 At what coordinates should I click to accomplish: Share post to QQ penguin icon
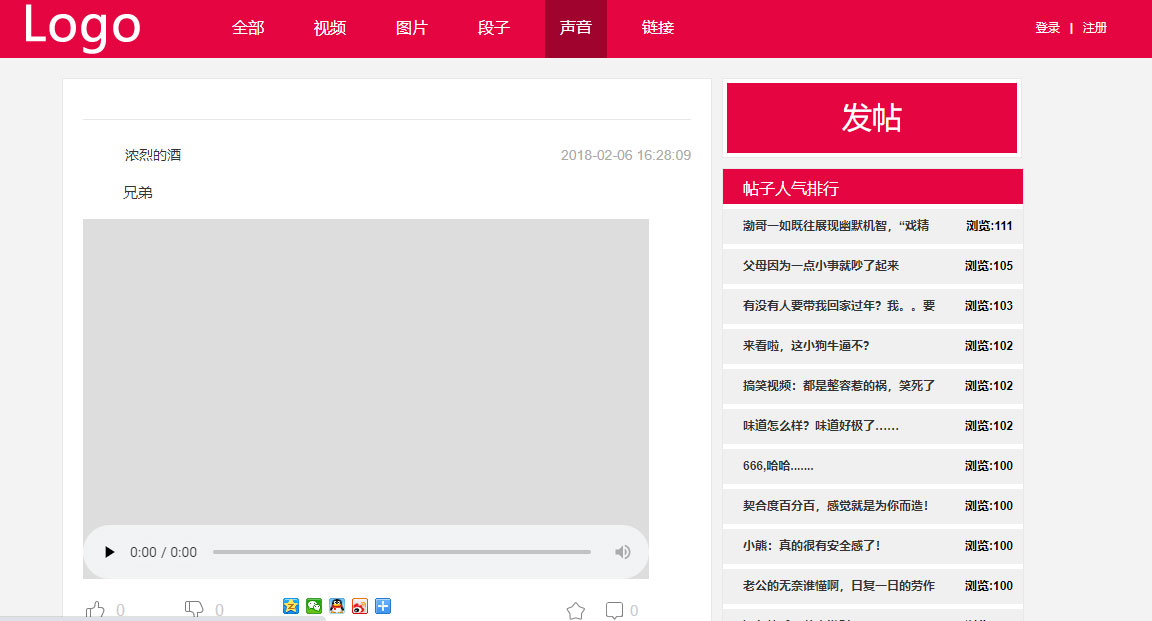[337, 606]
